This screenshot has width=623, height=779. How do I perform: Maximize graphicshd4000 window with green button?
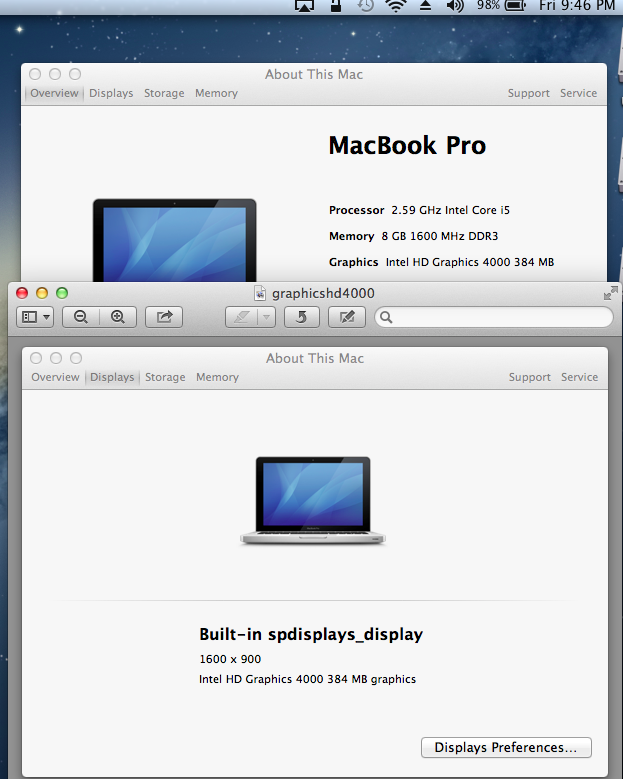pos(62,293)
